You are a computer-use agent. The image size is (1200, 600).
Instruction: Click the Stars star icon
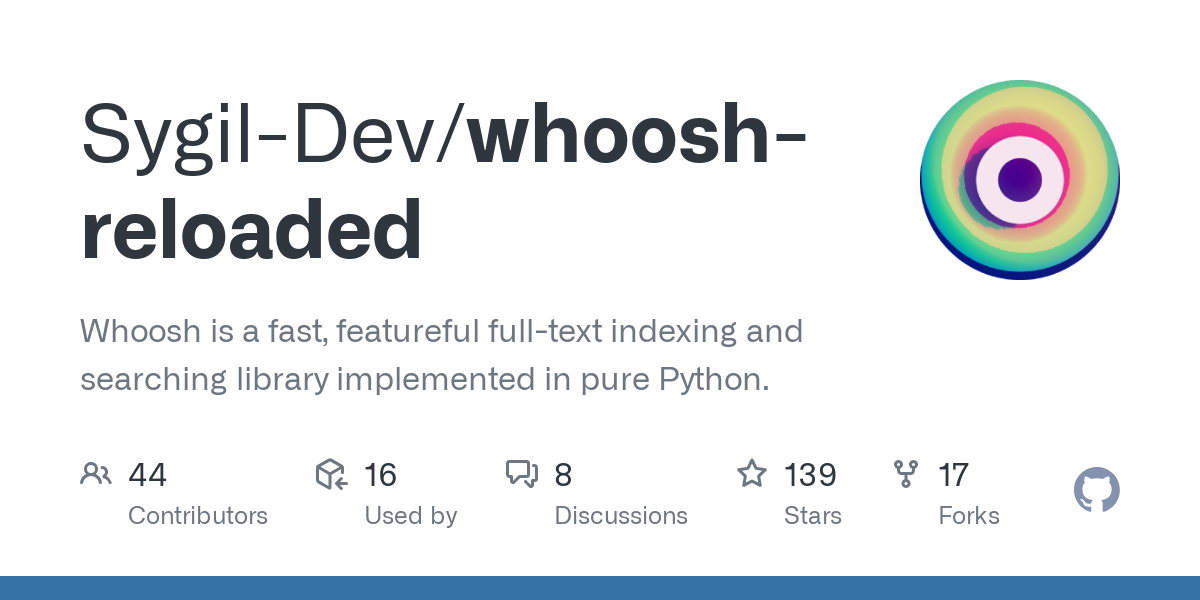point(752,473)
